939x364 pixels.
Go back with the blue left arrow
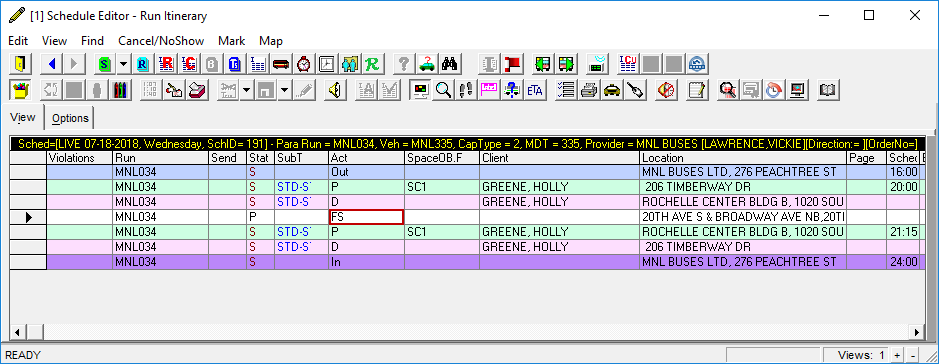point(52,63)
